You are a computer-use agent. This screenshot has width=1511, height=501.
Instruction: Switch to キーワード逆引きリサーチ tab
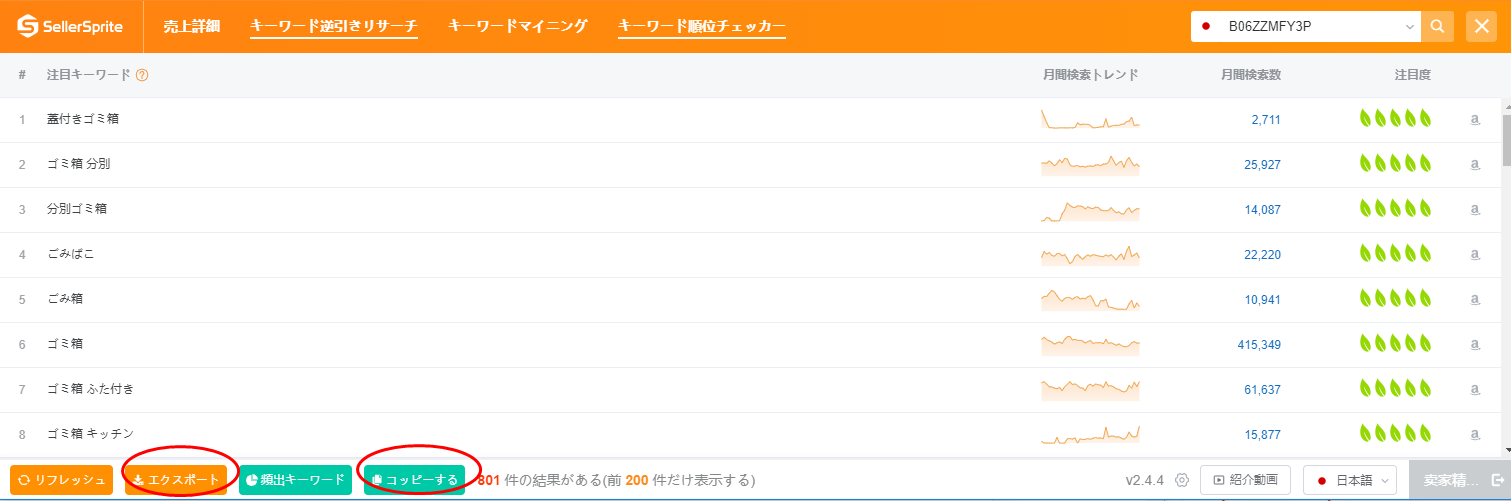(333, 26)
